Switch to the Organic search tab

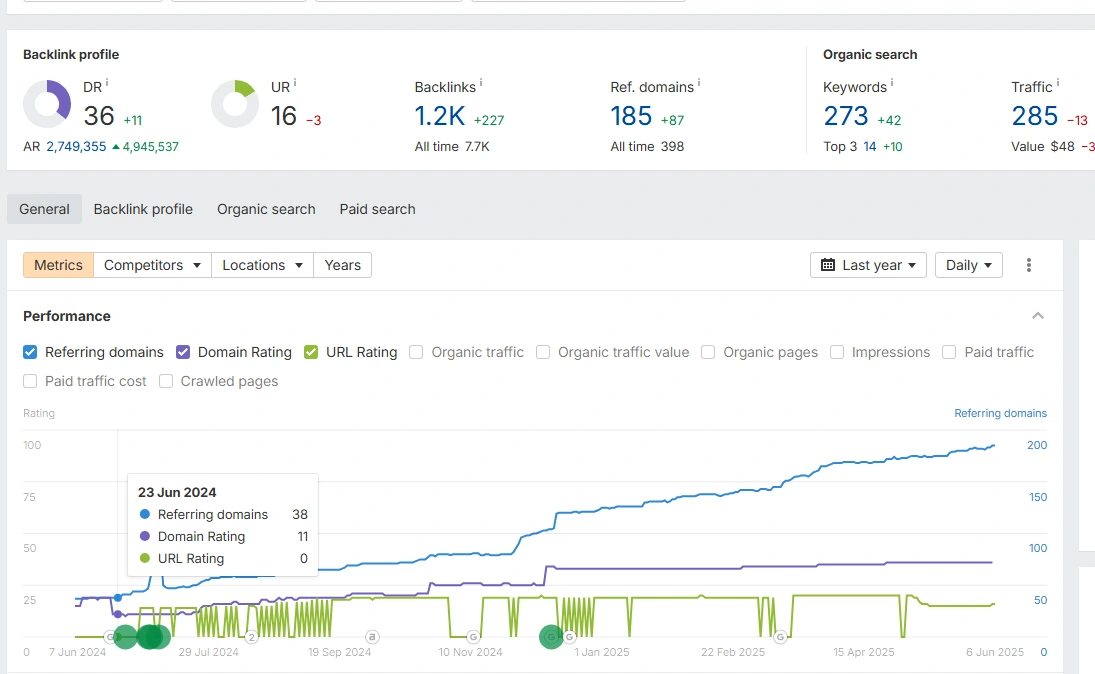(x=266, y=209)
